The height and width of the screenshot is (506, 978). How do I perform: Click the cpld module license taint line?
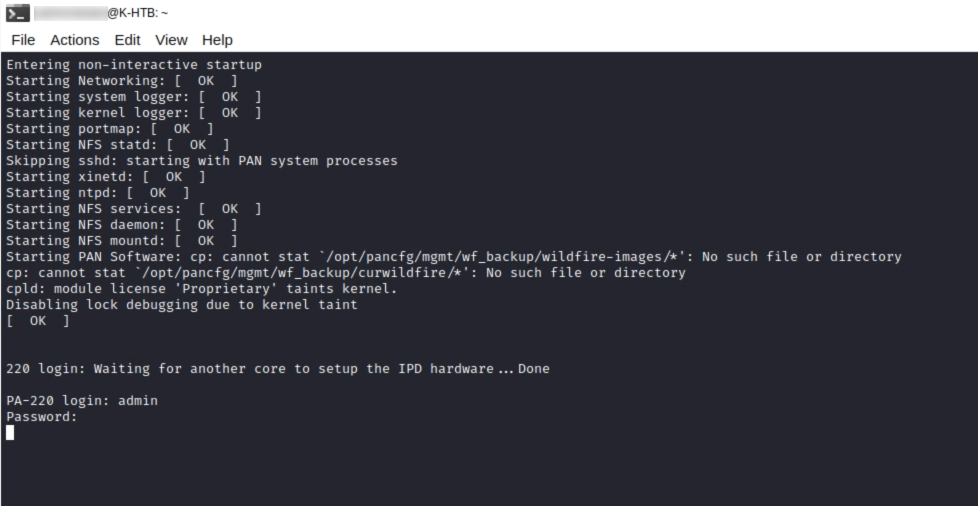point(201,289)
